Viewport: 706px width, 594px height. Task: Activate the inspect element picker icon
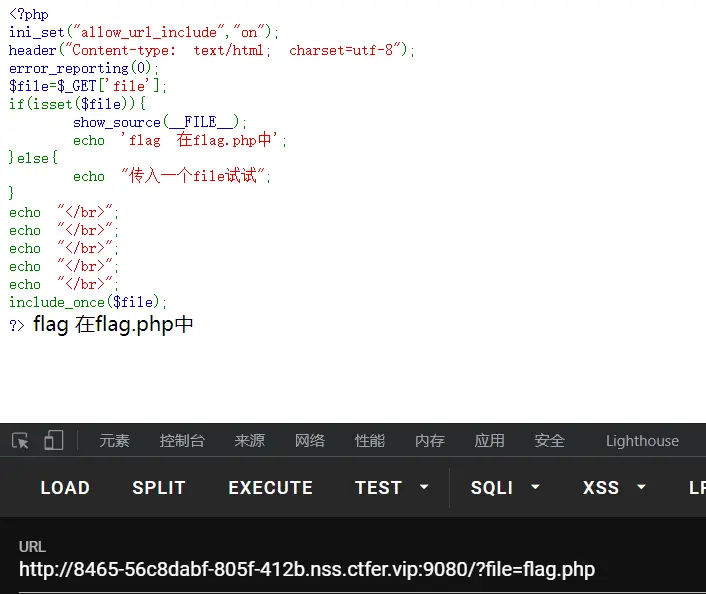pyautogui.click(x=20, y=441)
